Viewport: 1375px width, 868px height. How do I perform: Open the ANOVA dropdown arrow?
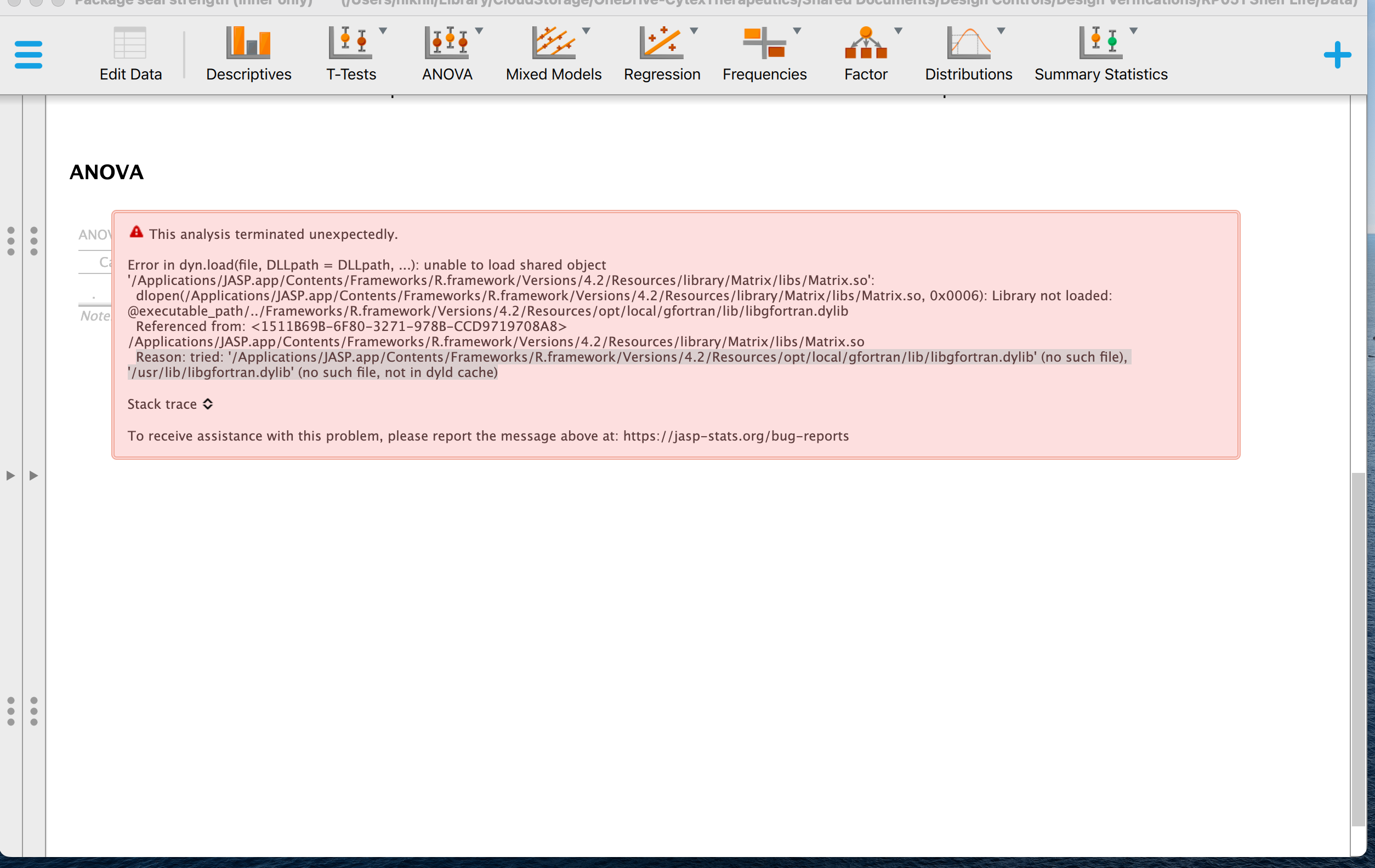click(x=480, y=31)
